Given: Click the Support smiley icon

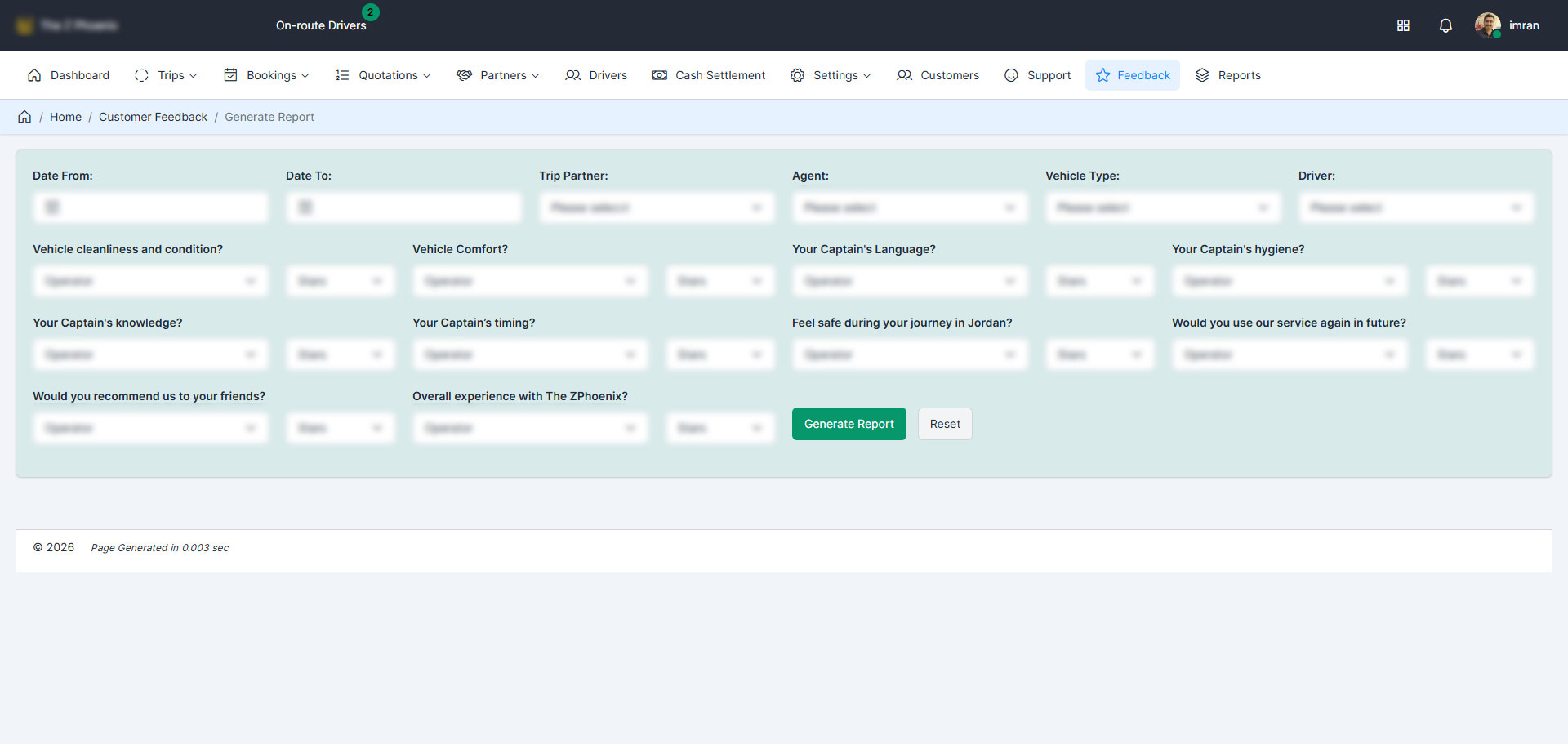Looking at the screenshot, I should 1011,75.
